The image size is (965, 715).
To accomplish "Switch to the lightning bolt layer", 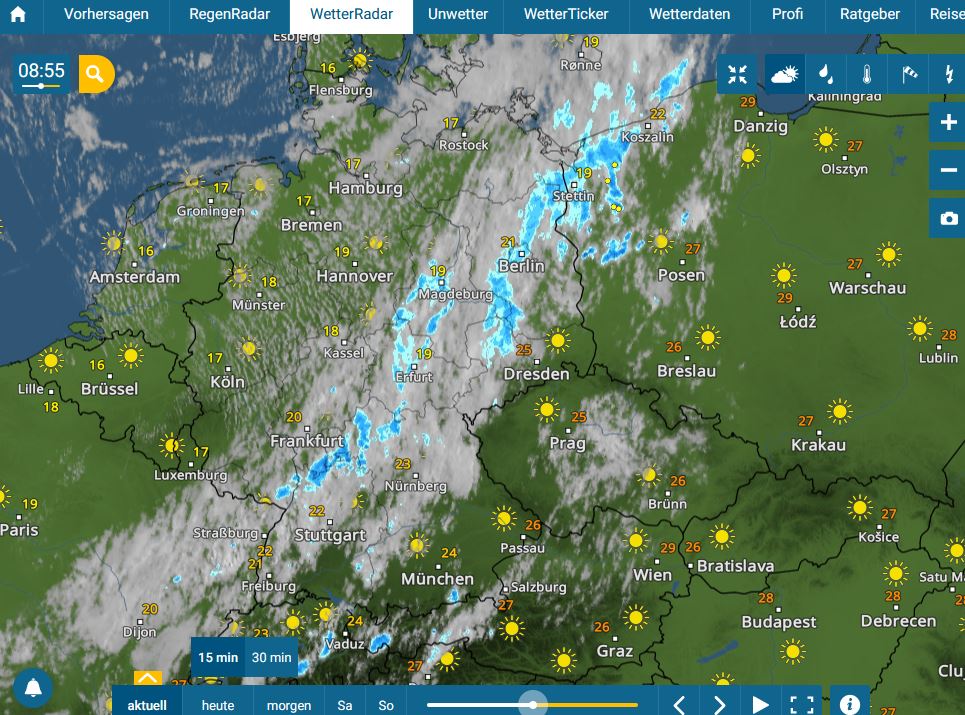I will pyautogui.click(x=948, y=74).
